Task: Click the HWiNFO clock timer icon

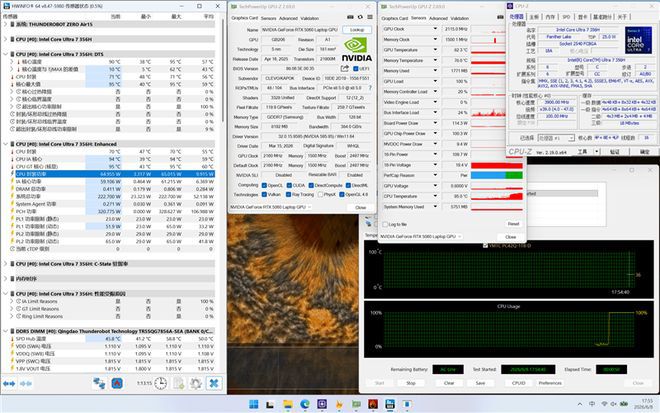Action: point(160,384)
